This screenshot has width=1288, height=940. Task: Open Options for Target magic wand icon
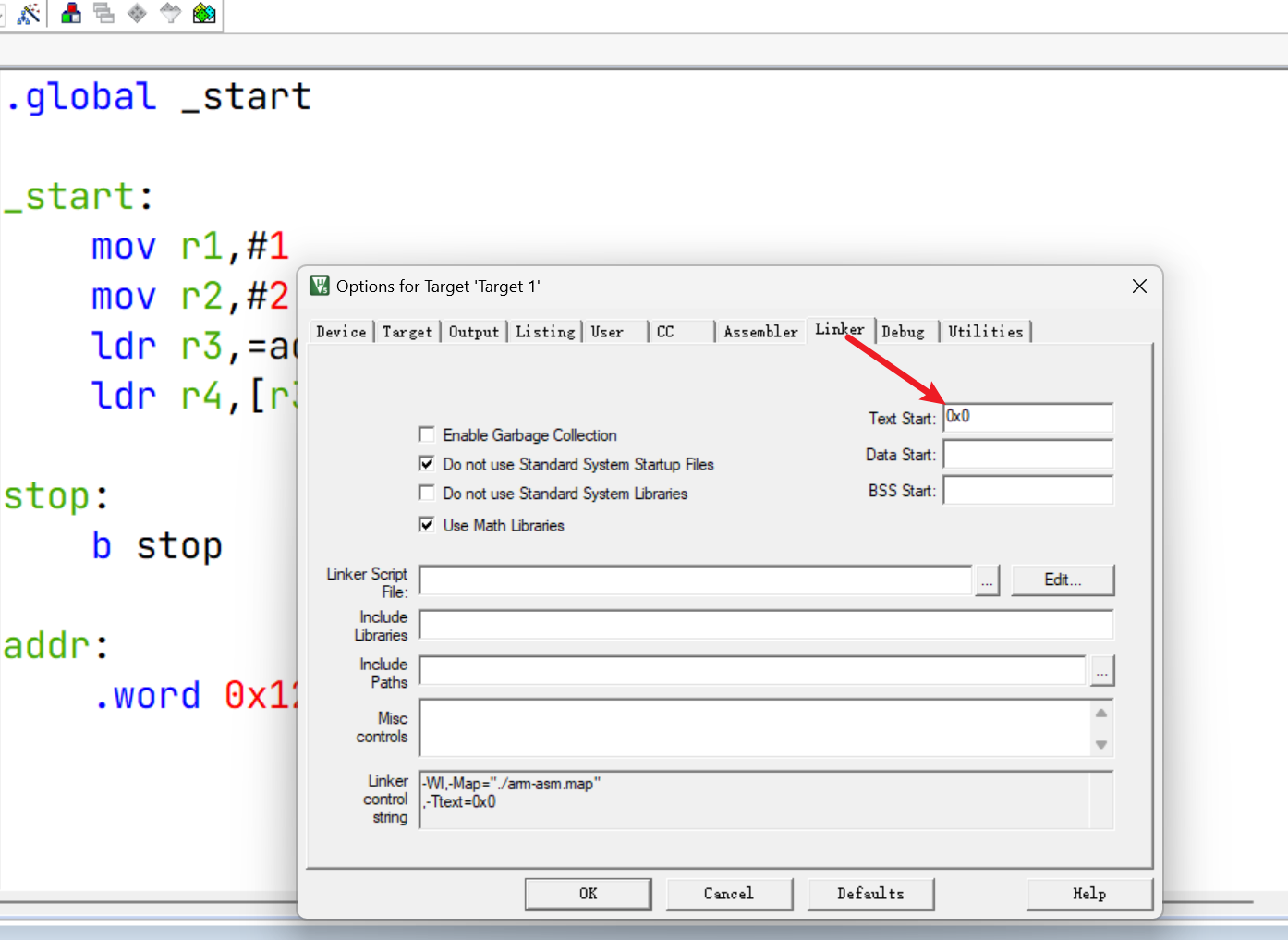(x=30, y=13)
